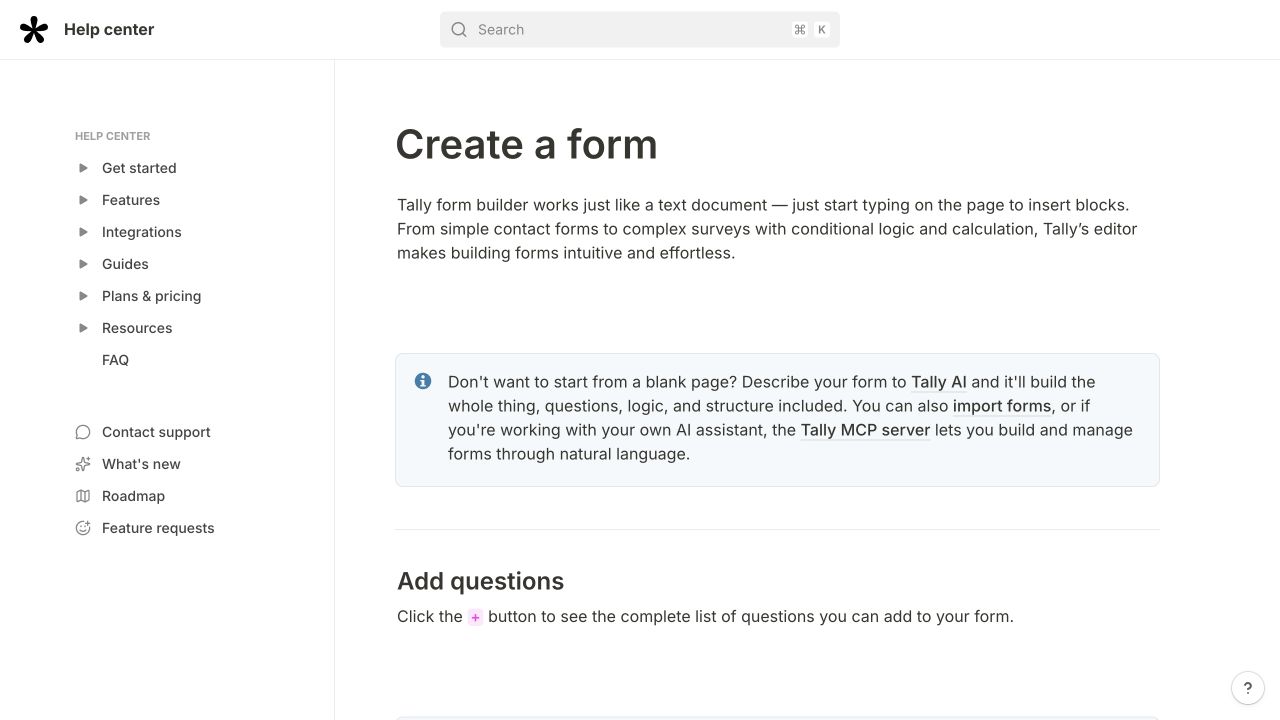Open the FAQ page
This screenshot has height=720, width=1280.
pyautogui.click(x=115, y=360)
